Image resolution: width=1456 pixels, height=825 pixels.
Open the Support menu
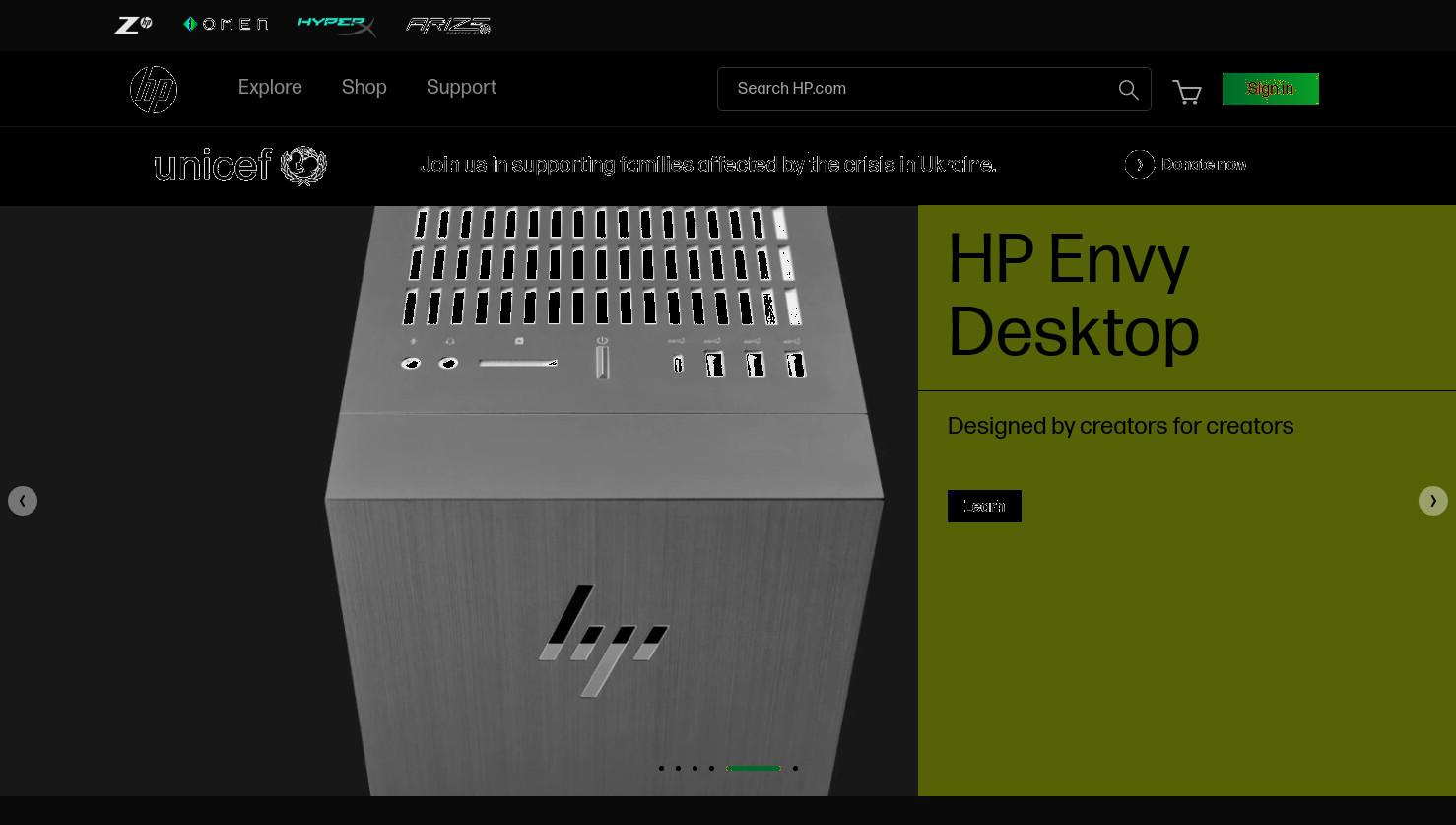461,88
